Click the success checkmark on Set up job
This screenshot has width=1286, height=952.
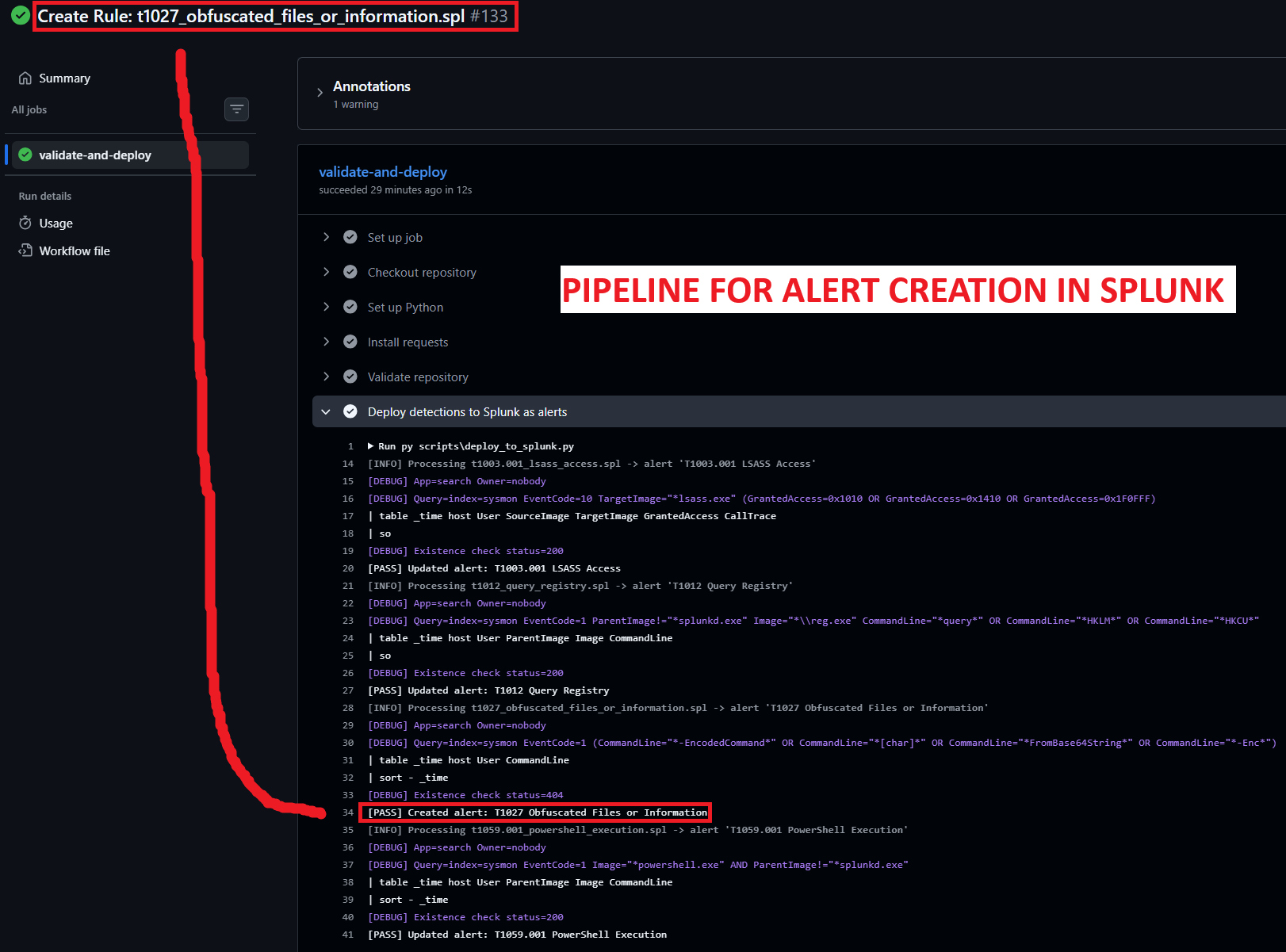[350, 237]
